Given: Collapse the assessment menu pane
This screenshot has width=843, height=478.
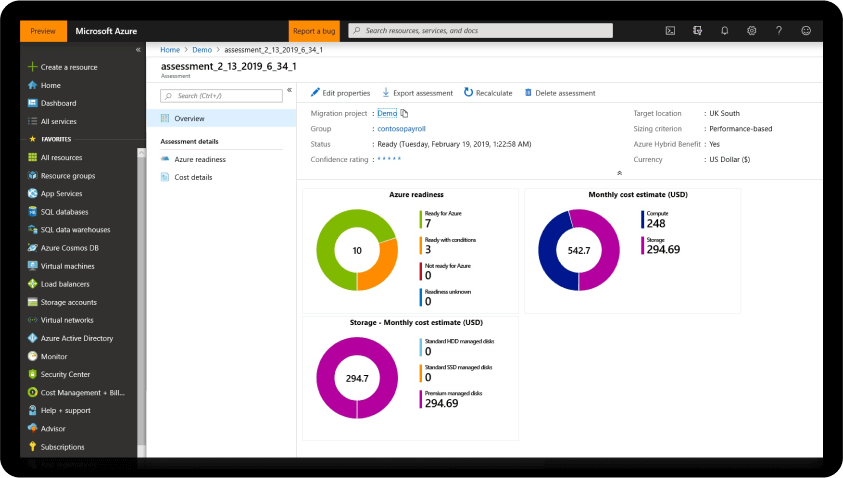Looking at the screenshot, I should click(289, 90).
